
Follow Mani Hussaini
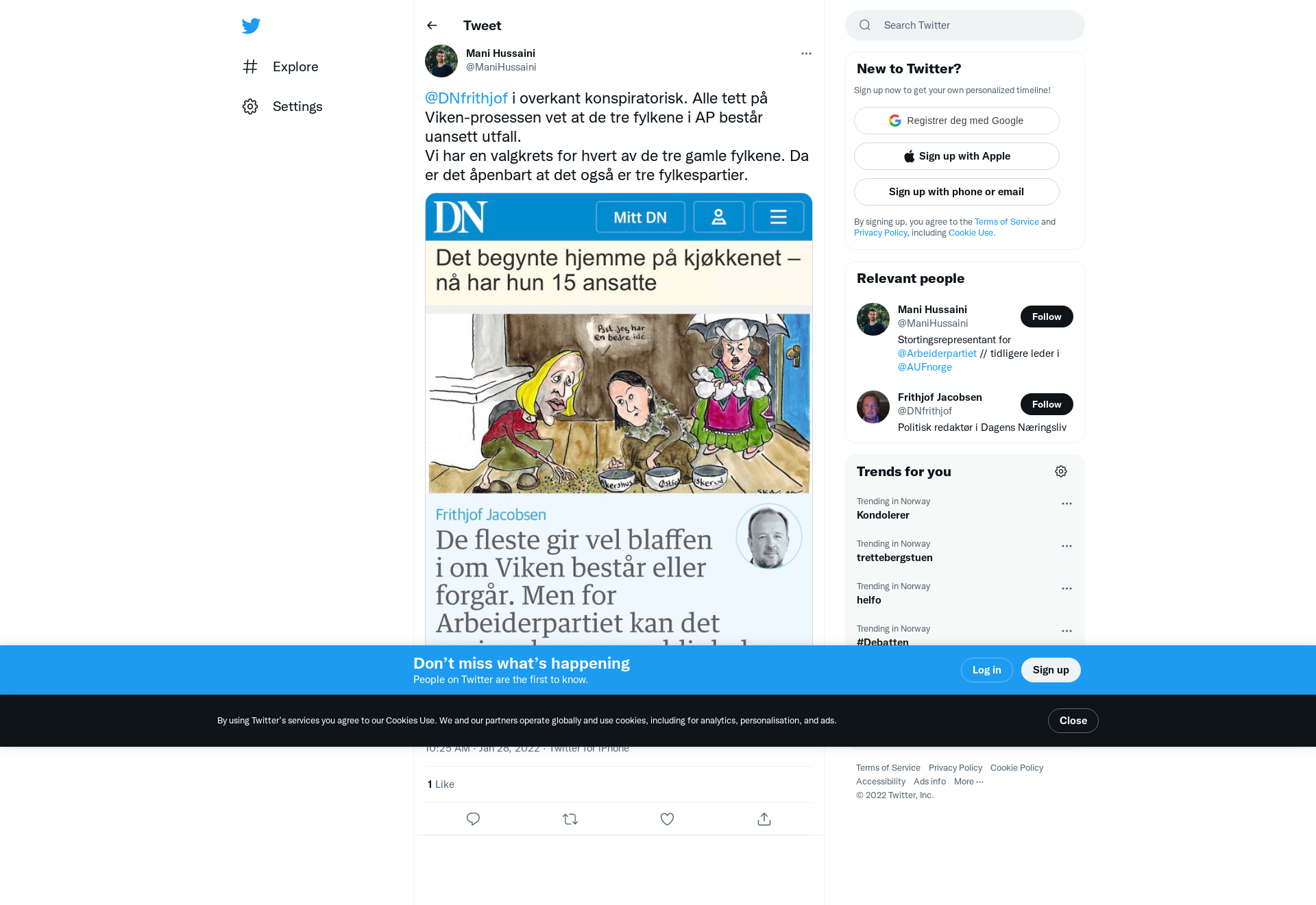pyautogui.click(x=1047, y=317)
